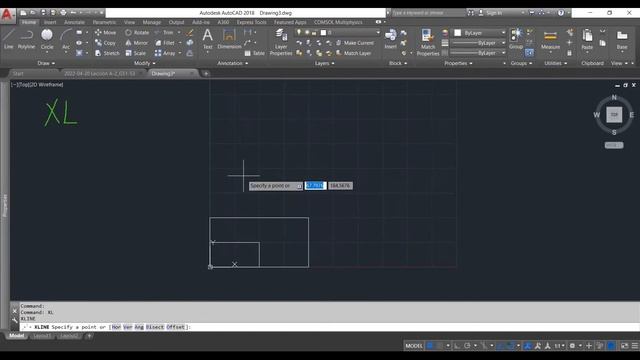640x360 pixels.
Task: Click the Erase icon in Modify panel
Action: [x=190, y=33]
